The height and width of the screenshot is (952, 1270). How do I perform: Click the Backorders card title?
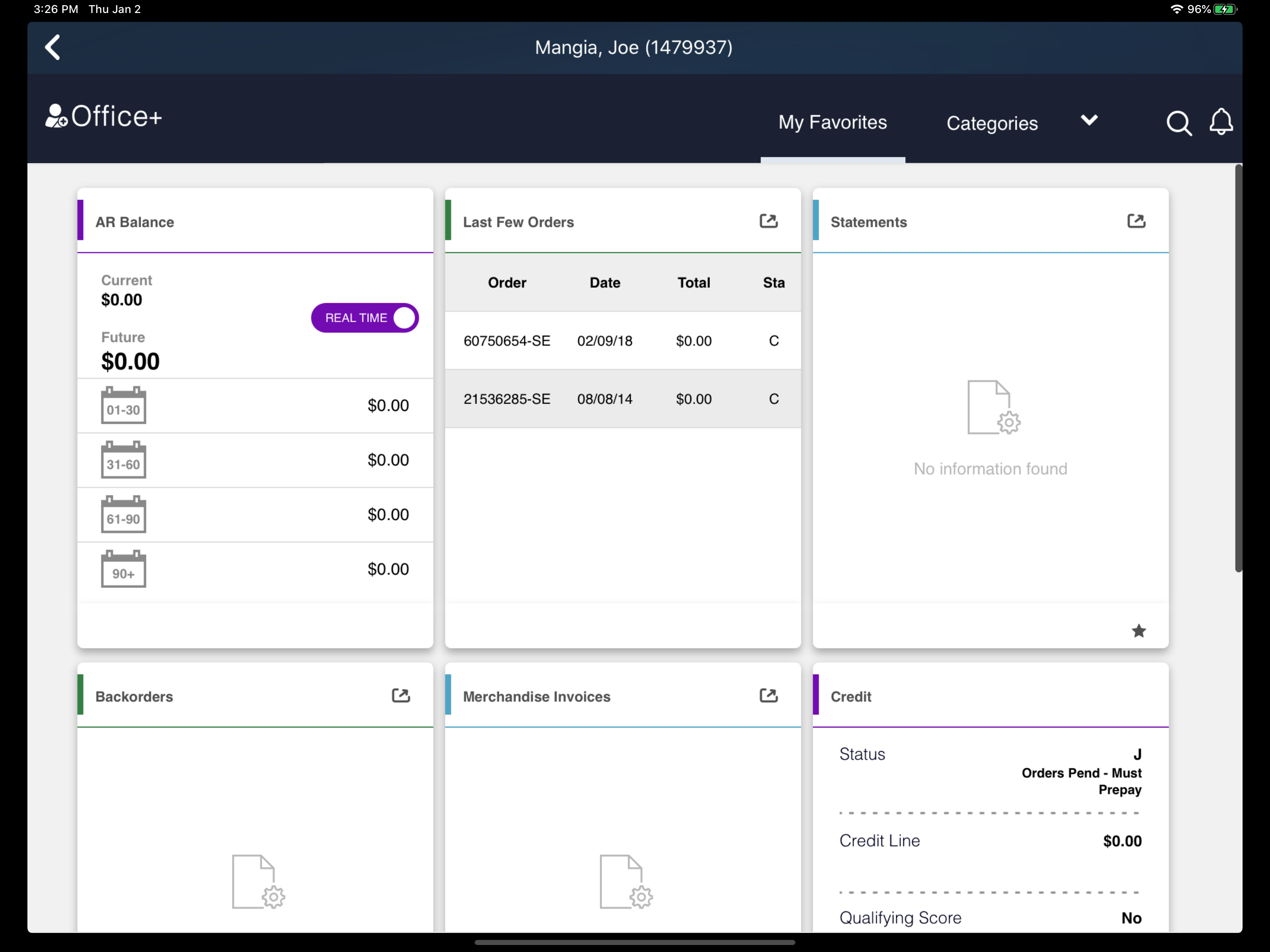[x=134, y=696]
